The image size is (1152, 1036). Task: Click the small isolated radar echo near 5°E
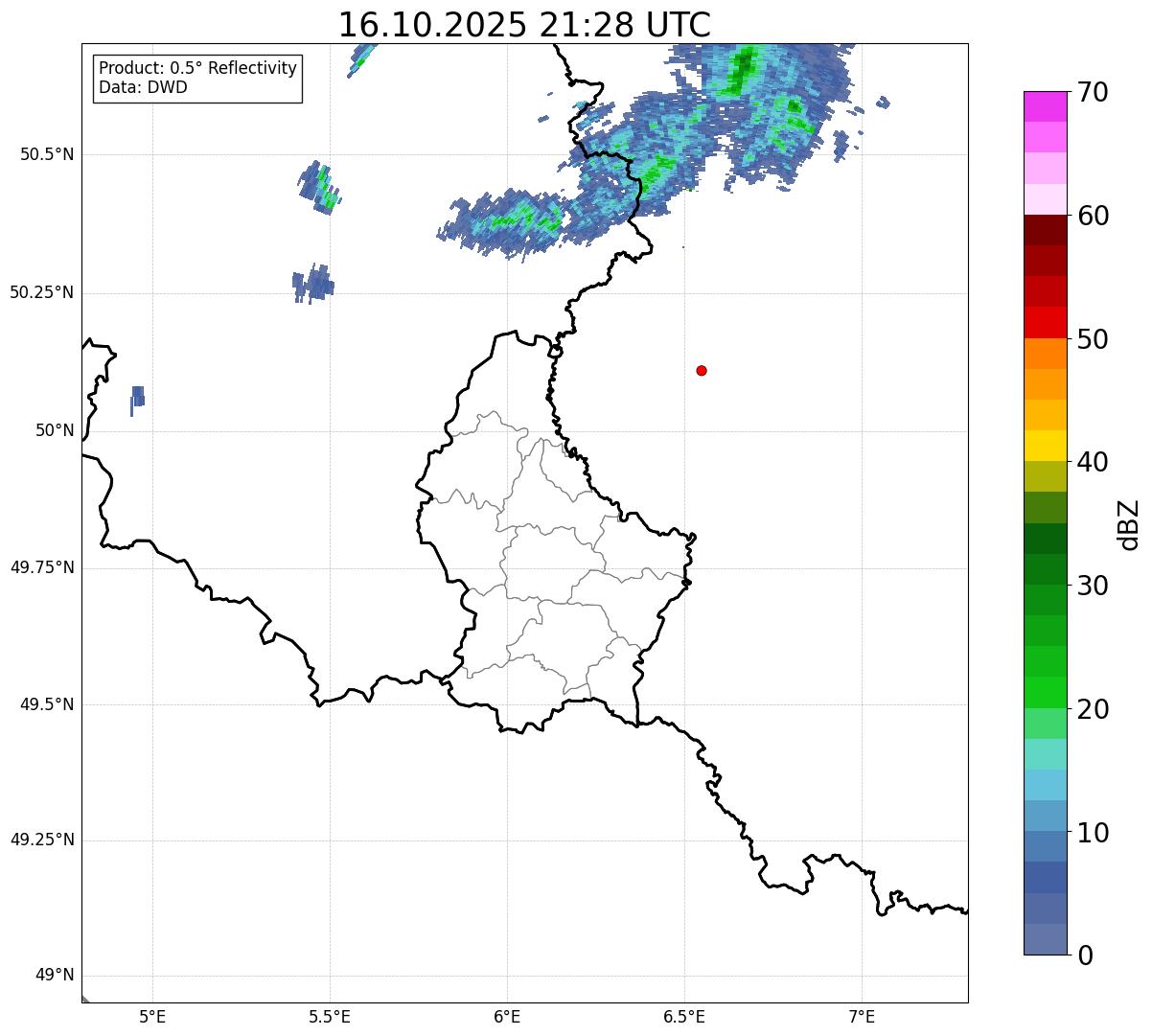pos(137,399)
